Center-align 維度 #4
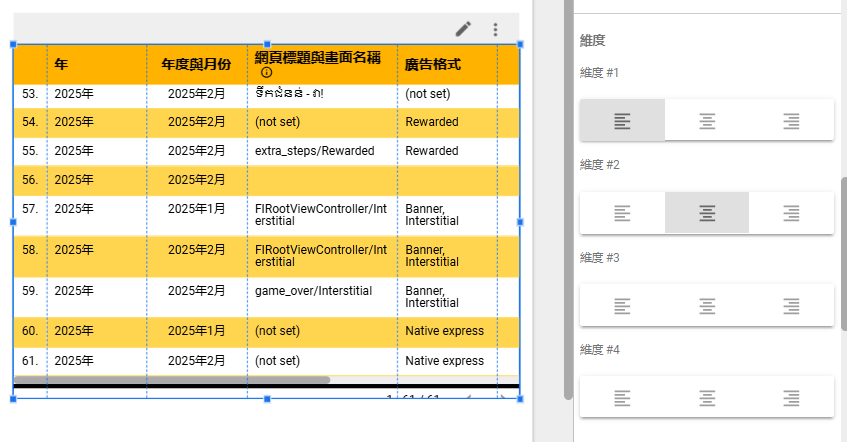The width and height of the screenshot is (847, 442). point(707,398)
